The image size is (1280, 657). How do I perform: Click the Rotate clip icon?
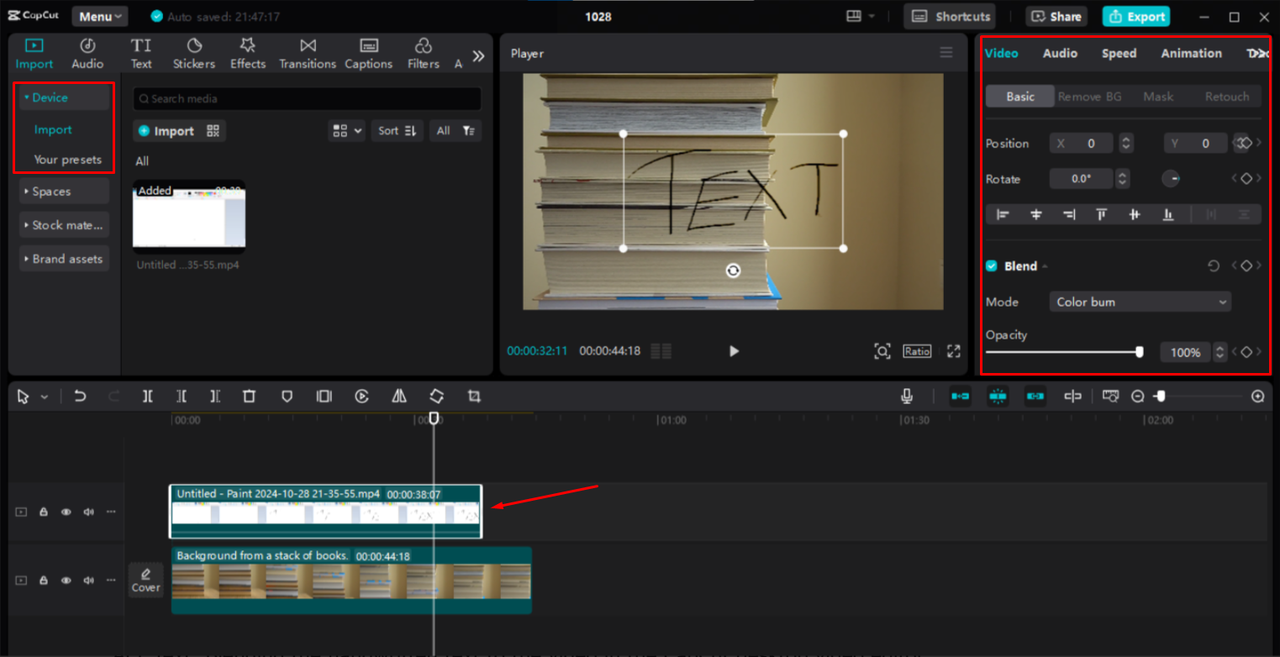click(437, 396)
